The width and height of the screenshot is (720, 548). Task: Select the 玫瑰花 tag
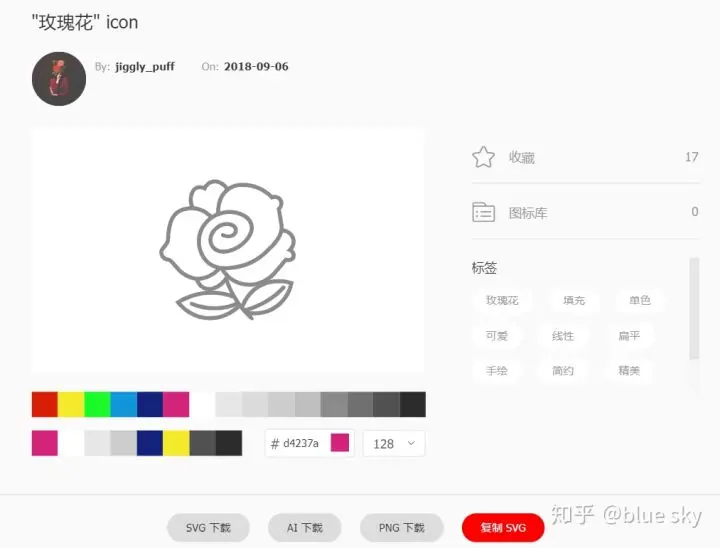point(502,300)
